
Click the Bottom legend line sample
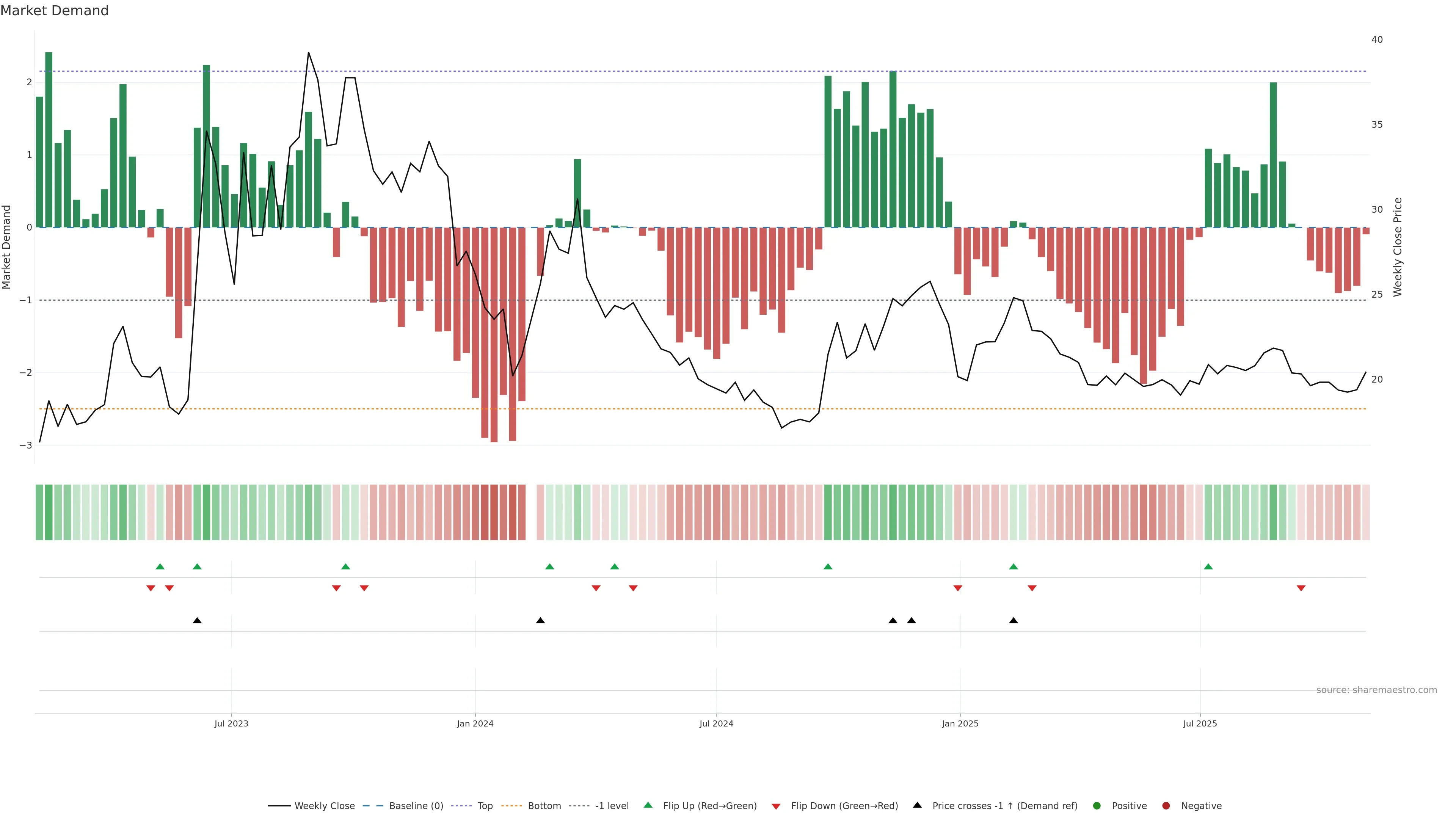pyautogui.click(x=511, y=805)
